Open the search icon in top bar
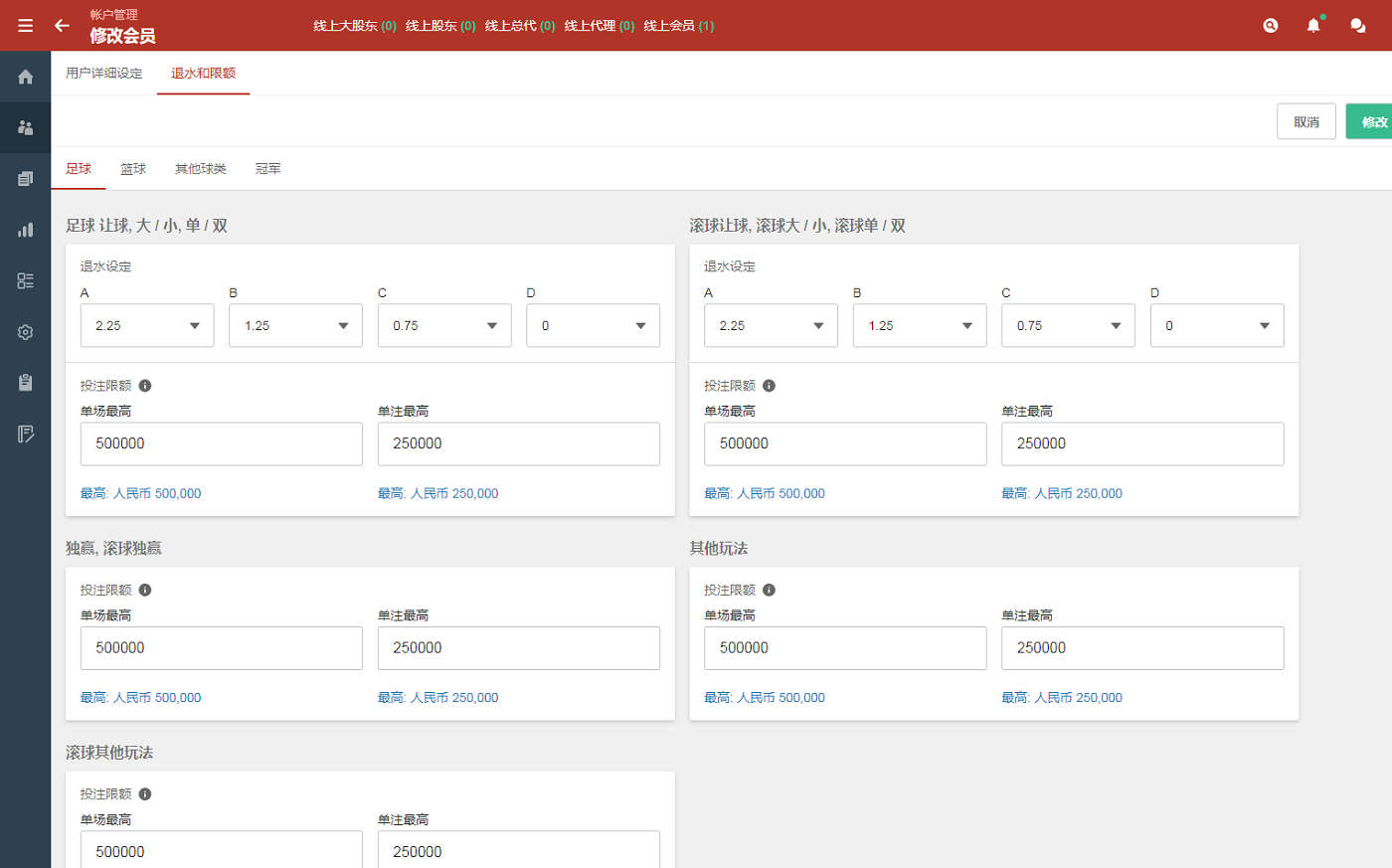The width and height of the screenshot is (1392, 868). [x=1270, y=26]
